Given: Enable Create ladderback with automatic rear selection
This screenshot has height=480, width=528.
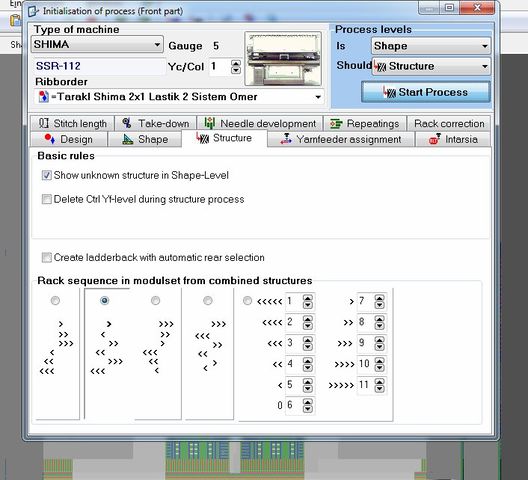Looking at the screenshot, I should (x=46, y=257).
